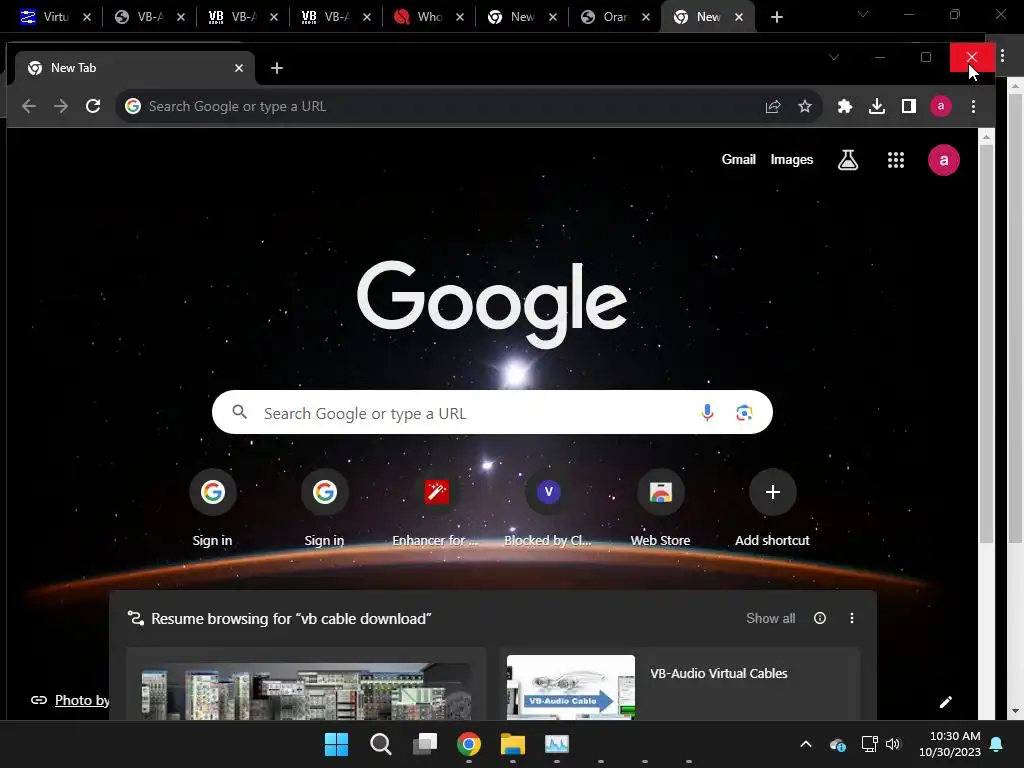This screenshot has width=1024, height=768.
Task: Open the VB-Audio Virtual Cables card
Action: pos(680,684)
